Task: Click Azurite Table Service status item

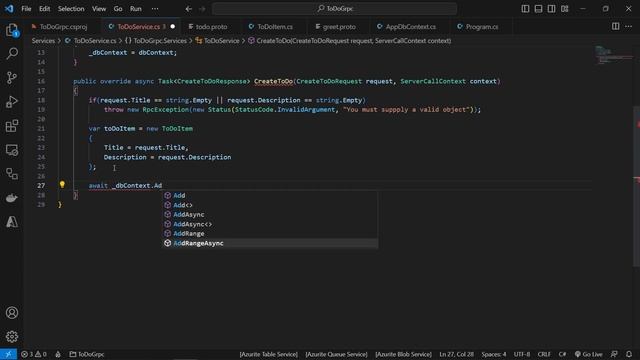Action: coord(268,354)
